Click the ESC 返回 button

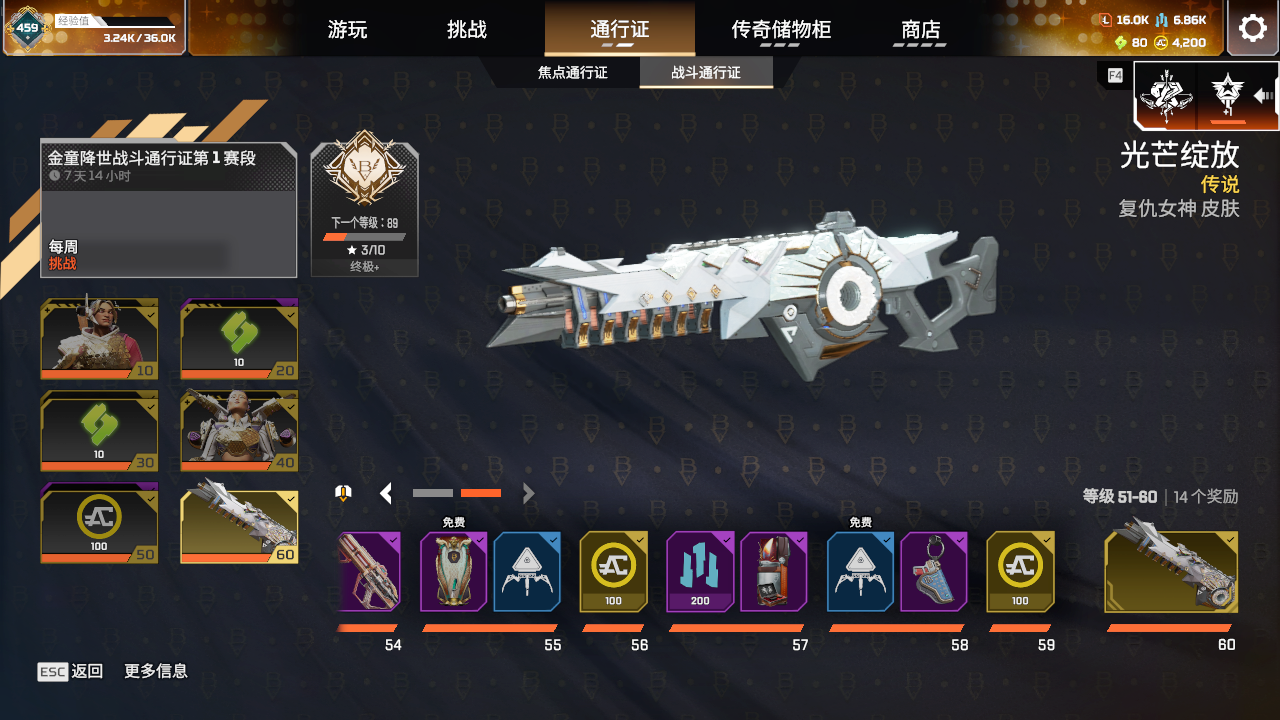point(70,671)
